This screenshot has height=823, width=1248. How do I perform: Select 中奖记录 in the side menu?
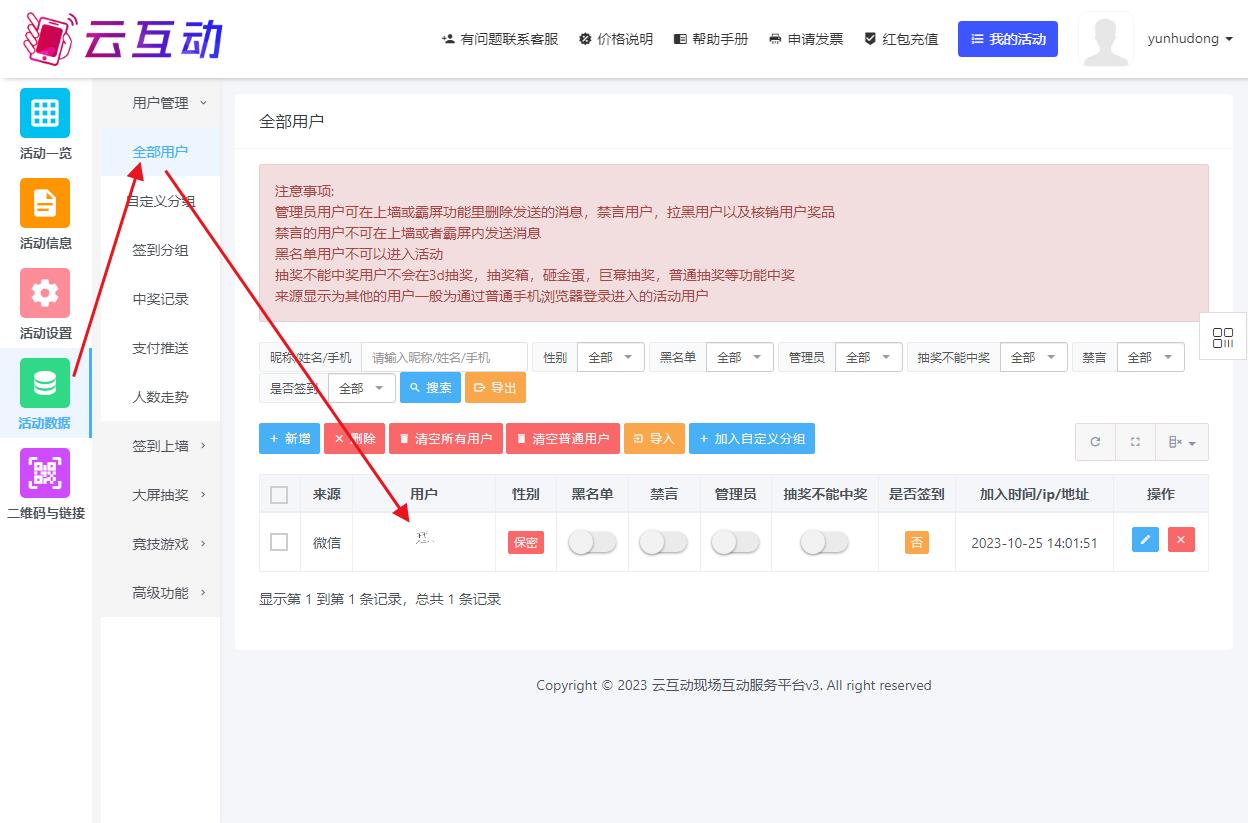pyautogui.click(x=160, y=299)
